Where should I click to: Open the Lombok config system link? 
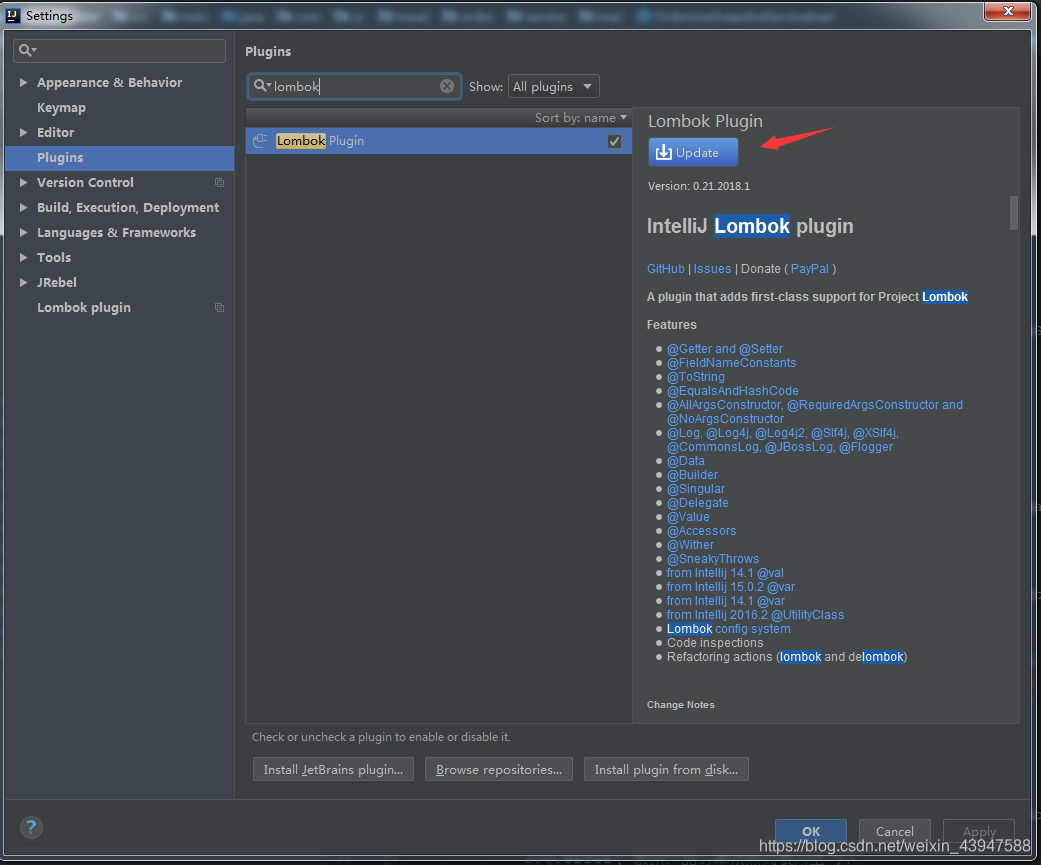pos(728,629)
